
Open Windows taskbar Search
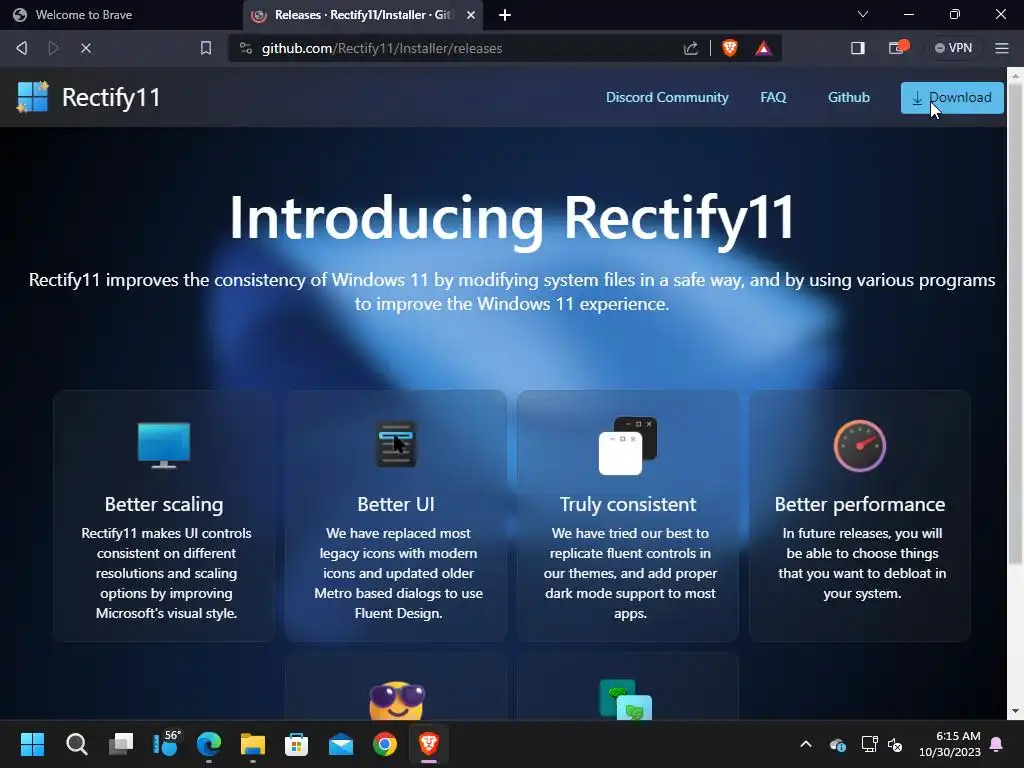tap(76, 744)
